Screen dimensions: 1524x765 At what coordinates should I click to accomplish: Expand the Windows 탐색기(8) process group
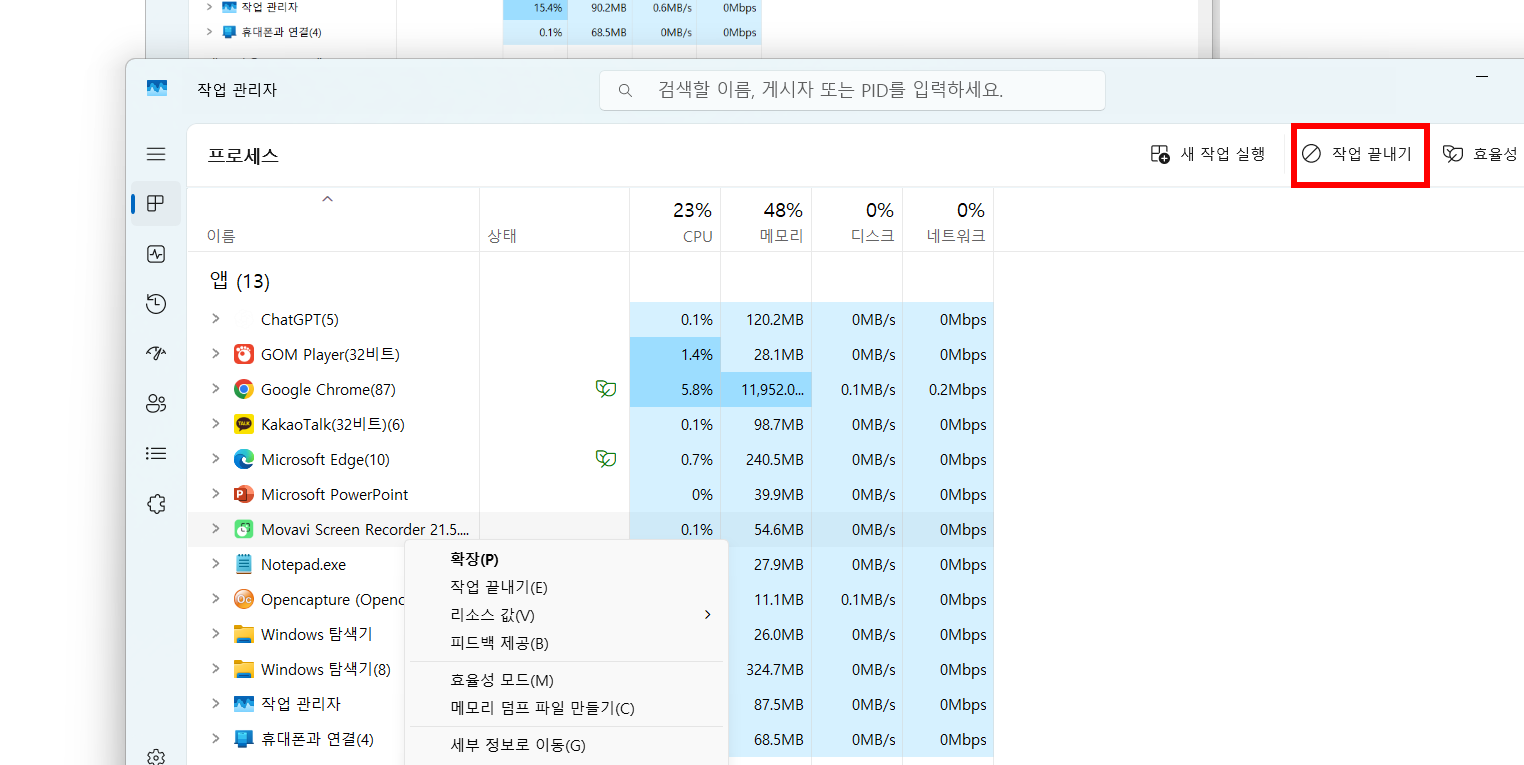click(215, 669)
